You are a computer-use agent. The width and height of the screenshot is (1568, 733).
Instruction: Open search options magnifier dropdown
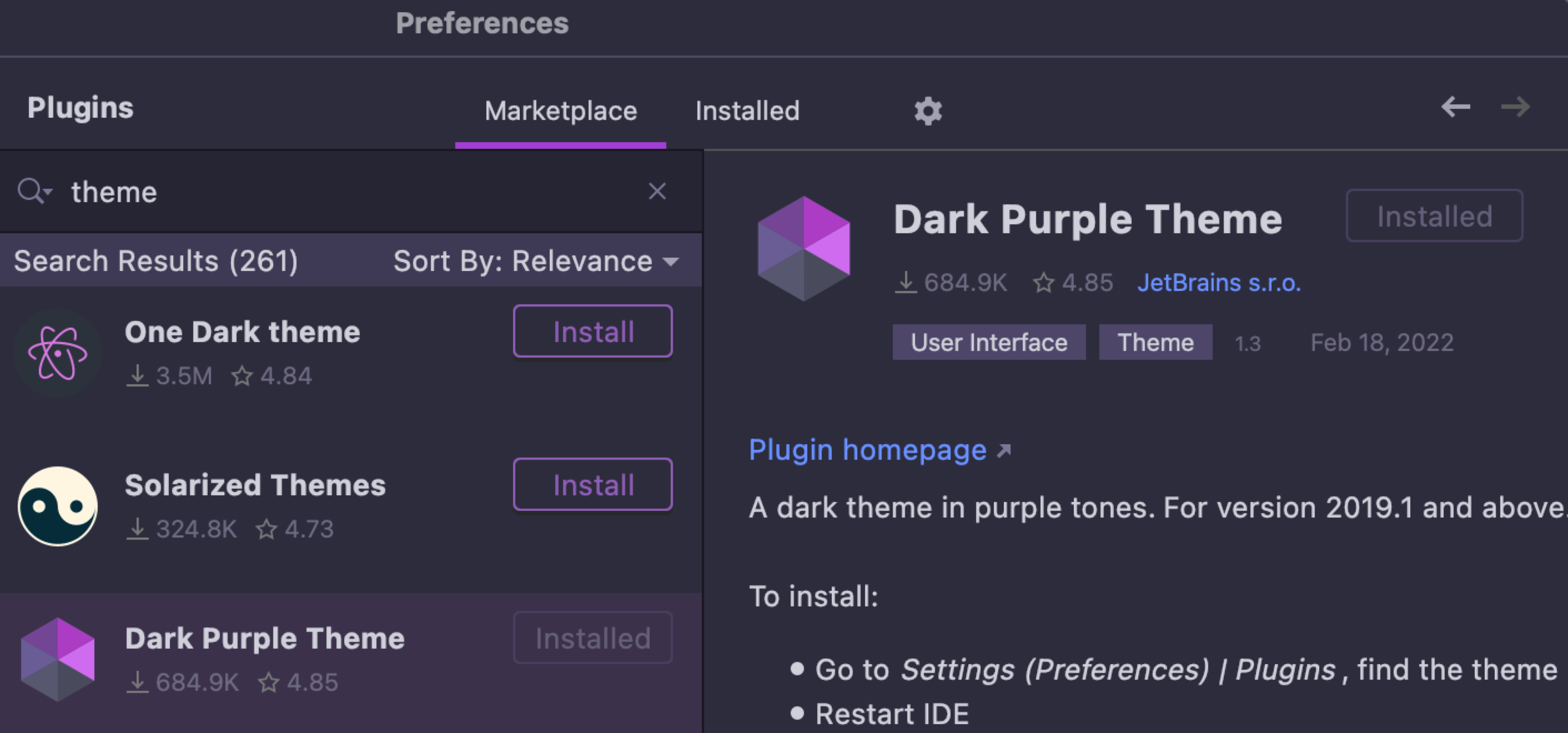[34, 191]
